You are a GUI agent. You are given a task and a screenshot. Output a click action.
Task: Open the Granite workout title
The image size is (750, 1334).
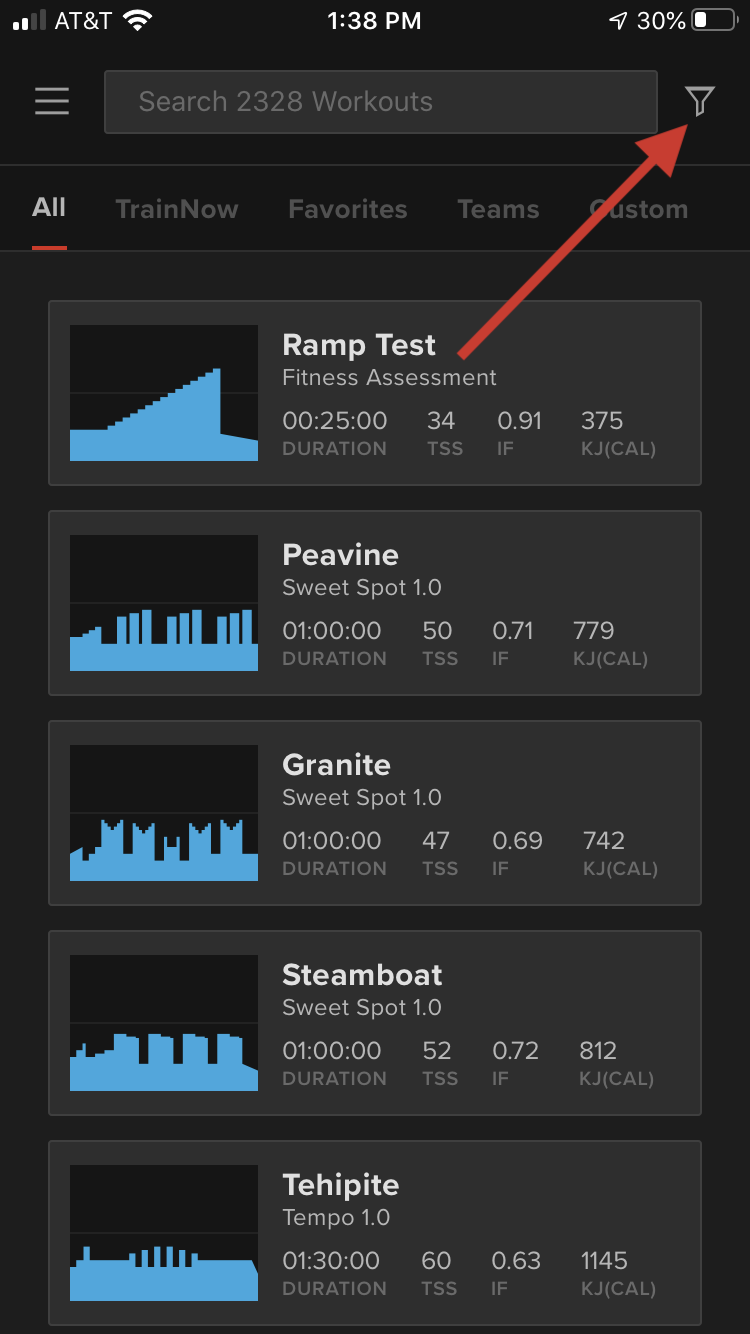tap(336, 765)
